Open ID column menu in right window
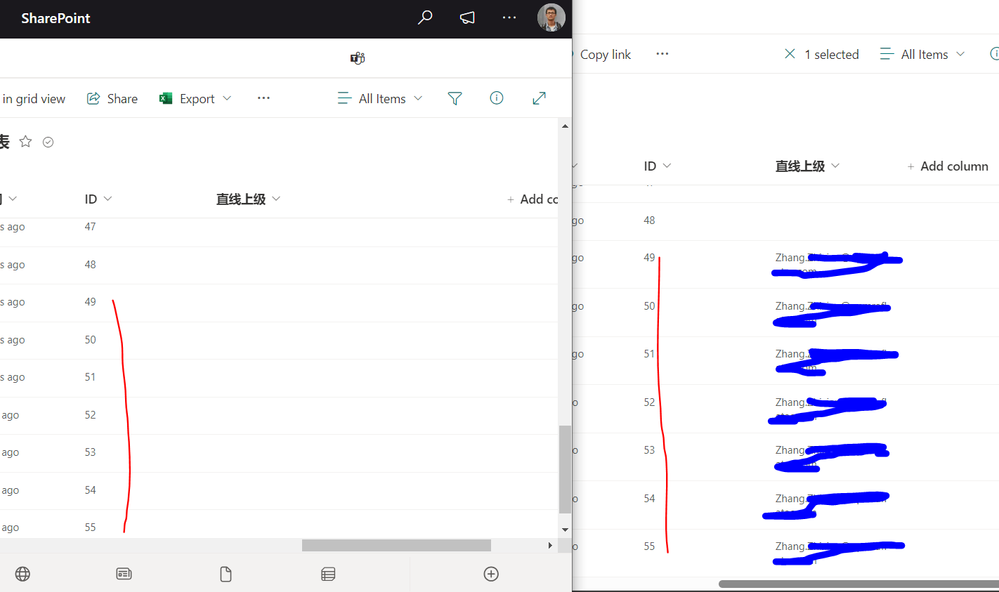The width and height of the screenshot is (999, 592). tap(658, 166)
